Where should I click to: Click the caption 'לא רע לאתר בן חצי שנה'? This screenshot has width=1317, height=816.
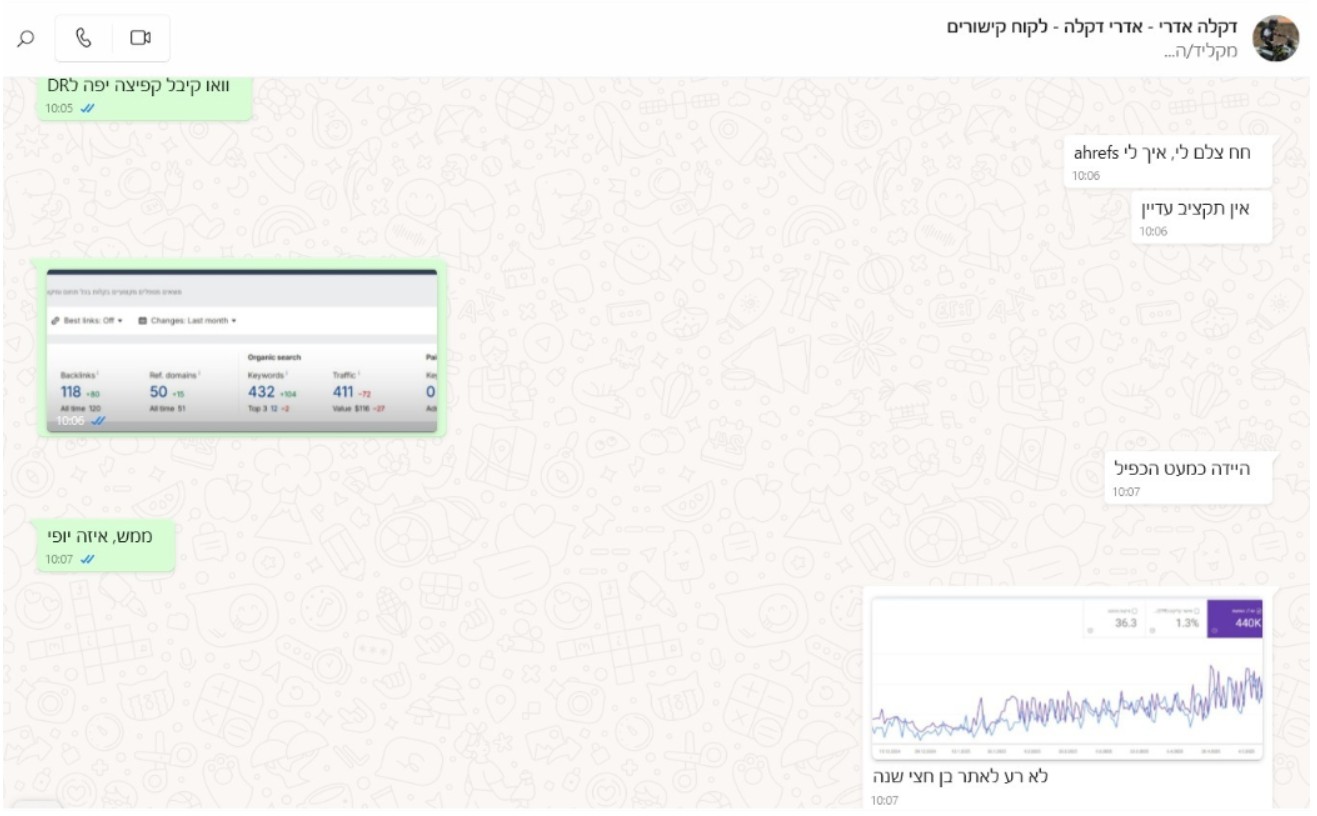tap(960, 777)
